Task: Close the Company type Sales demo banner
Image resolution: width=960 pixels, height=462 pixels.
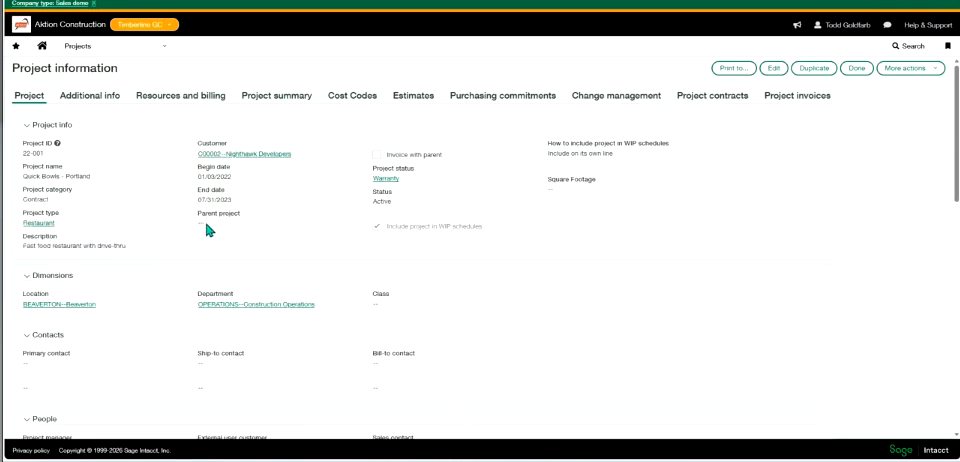Action: point(94,3)
